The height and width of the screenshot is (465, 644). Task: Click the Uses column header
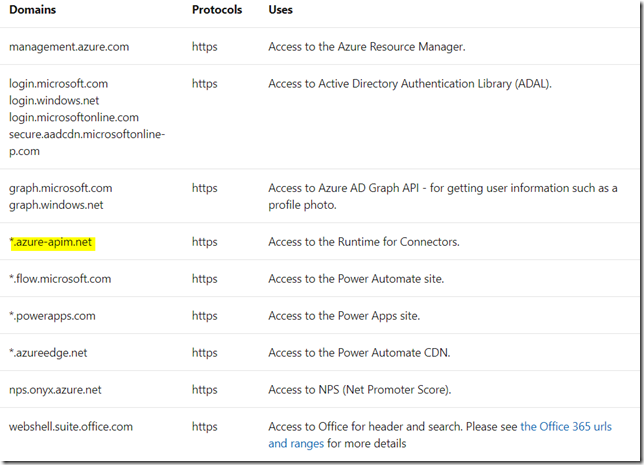(x=281, y=10)
